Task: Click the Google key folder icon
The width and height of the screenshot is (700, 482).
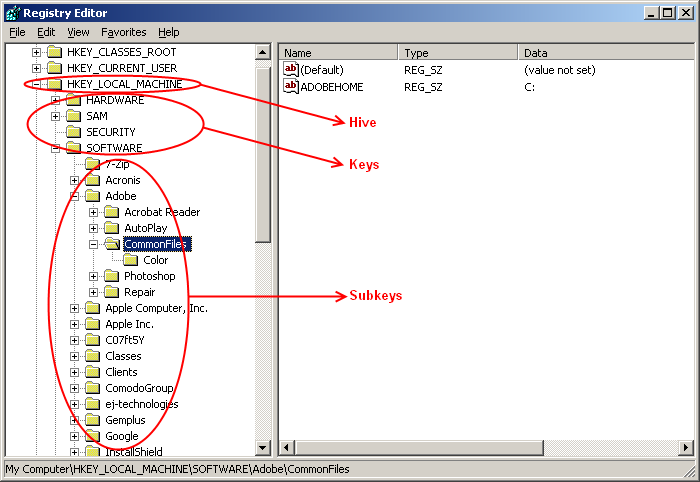Action: click(x=93, y=436)
